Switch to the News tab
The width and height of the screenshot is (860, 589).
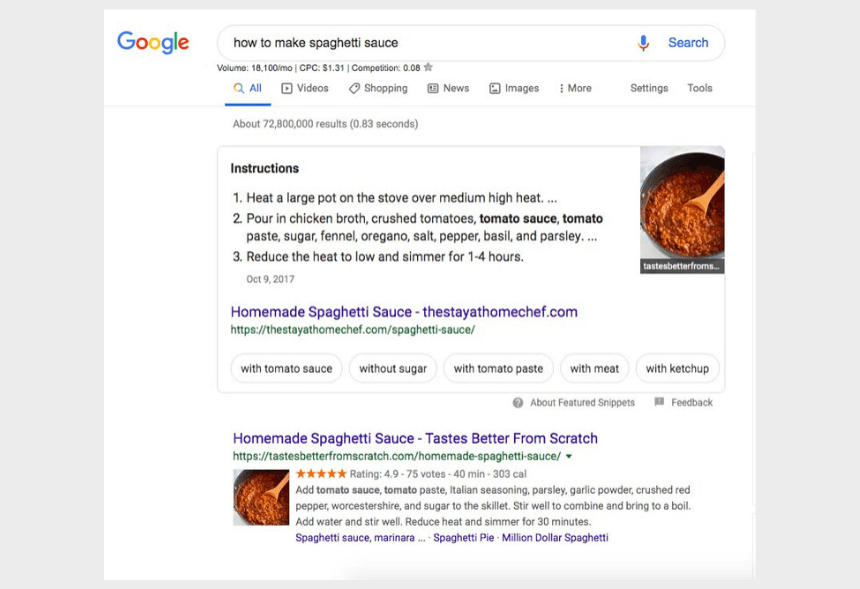(449, 88)
